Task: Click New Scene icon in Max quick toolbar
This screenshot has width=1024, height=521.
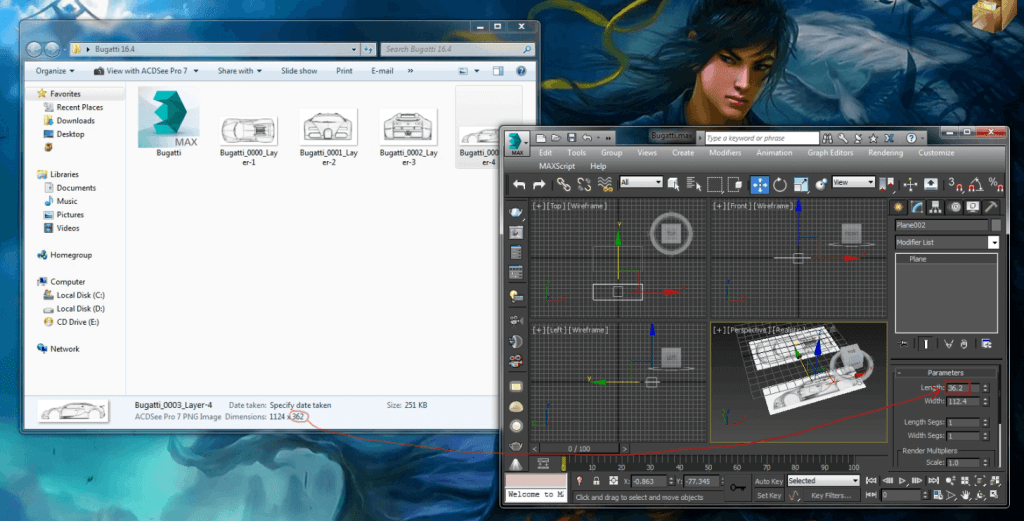Action: pyautogui.click(x=541, y=138)
